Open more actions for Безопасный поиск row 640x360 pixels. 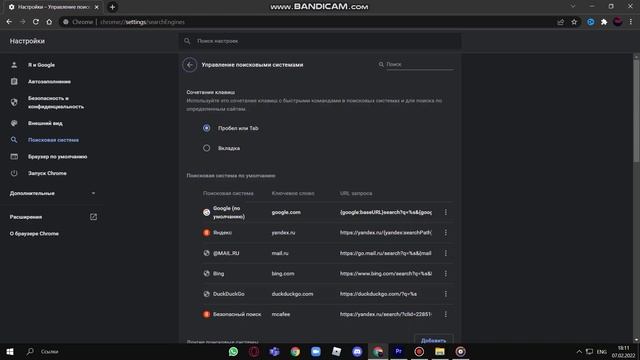coord(446,314)
